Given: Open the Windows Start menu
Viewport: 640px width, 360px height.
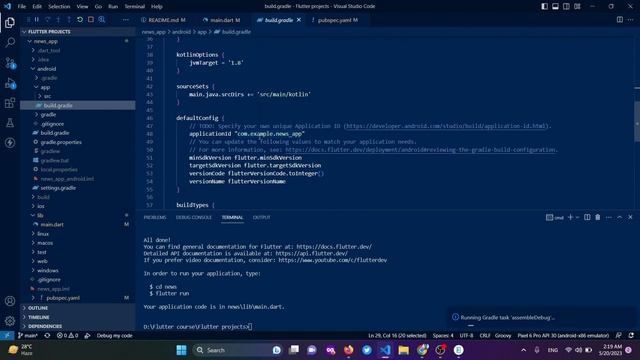Looking at the screenshot, I should point(181,350).
